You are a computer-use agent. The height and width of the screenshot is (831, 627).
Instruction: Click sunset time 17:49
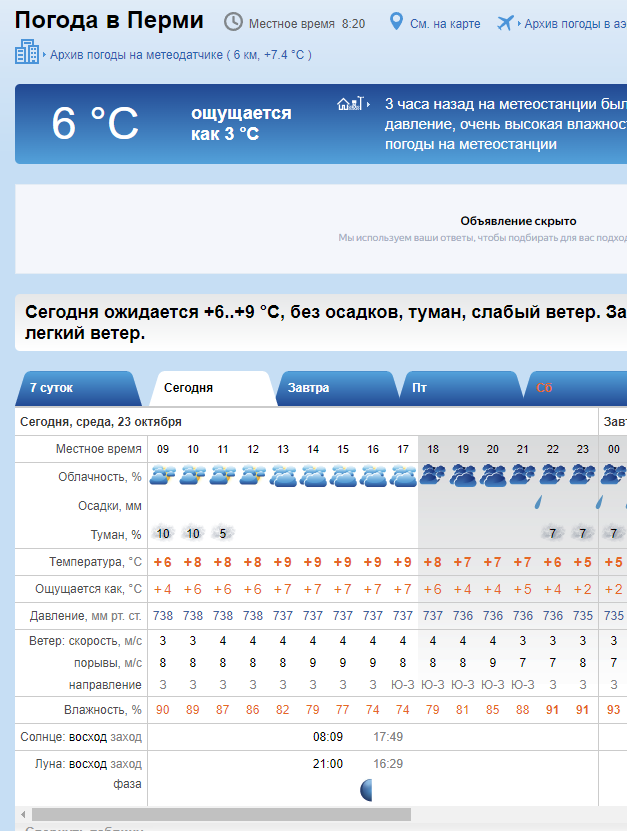point(388,737)
